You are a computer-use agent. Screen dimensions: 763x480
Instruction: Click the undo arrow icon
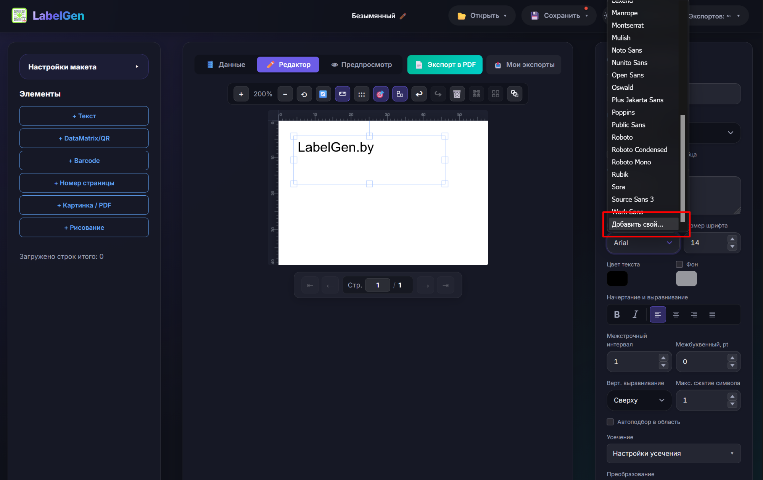419,94
